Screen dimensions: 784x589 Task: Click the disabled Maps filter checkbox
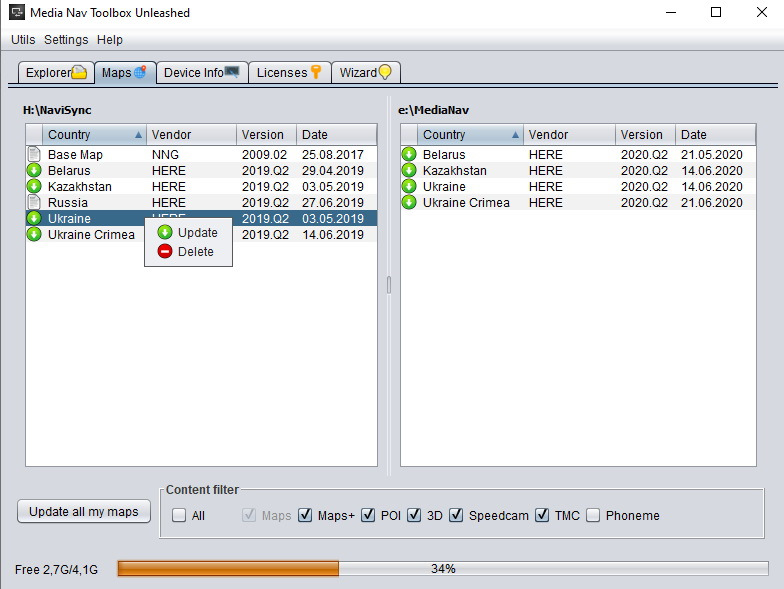tap(249, 515)
